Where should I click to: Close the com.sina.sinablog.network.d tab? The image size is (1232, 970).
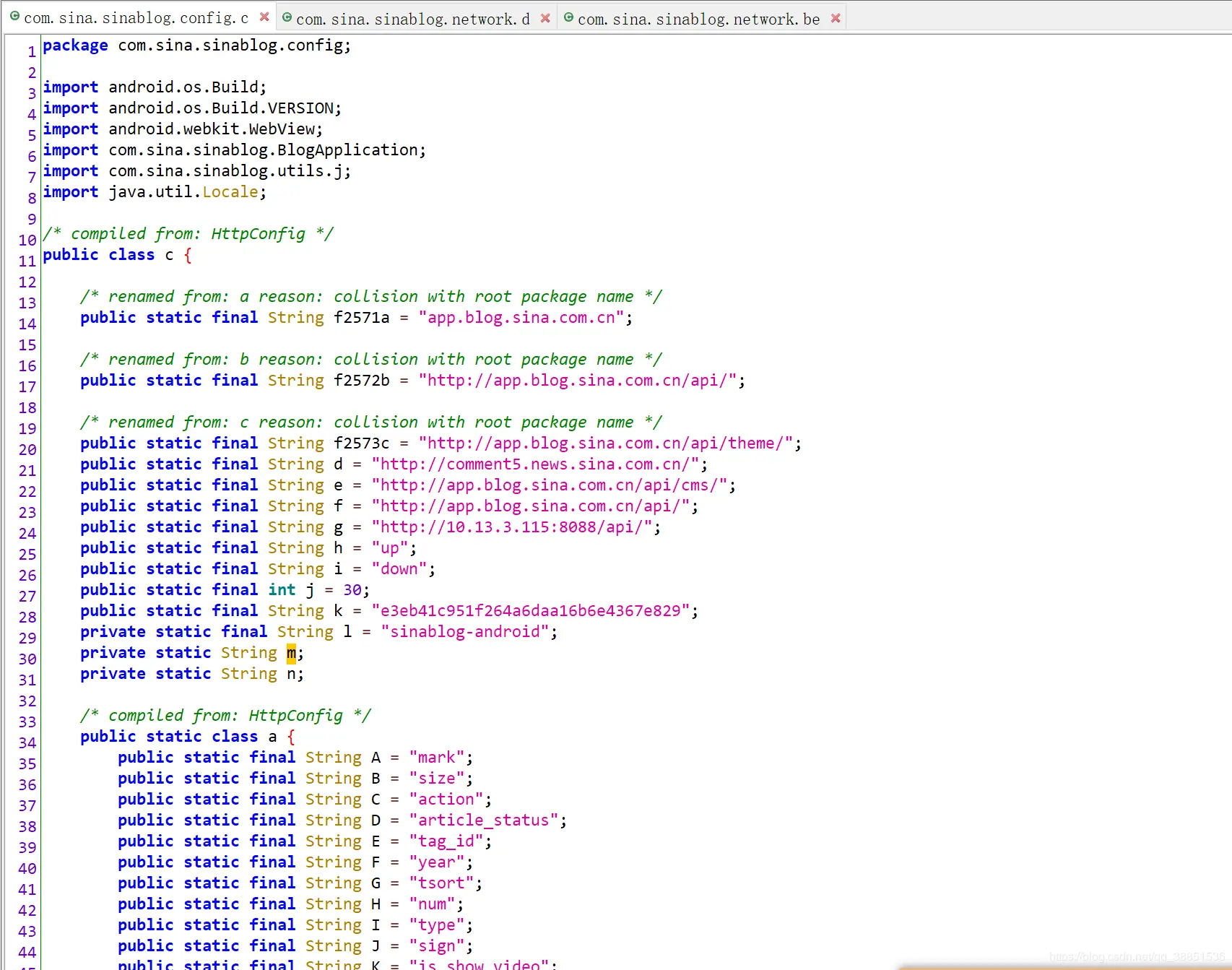[x=545, y=18]
